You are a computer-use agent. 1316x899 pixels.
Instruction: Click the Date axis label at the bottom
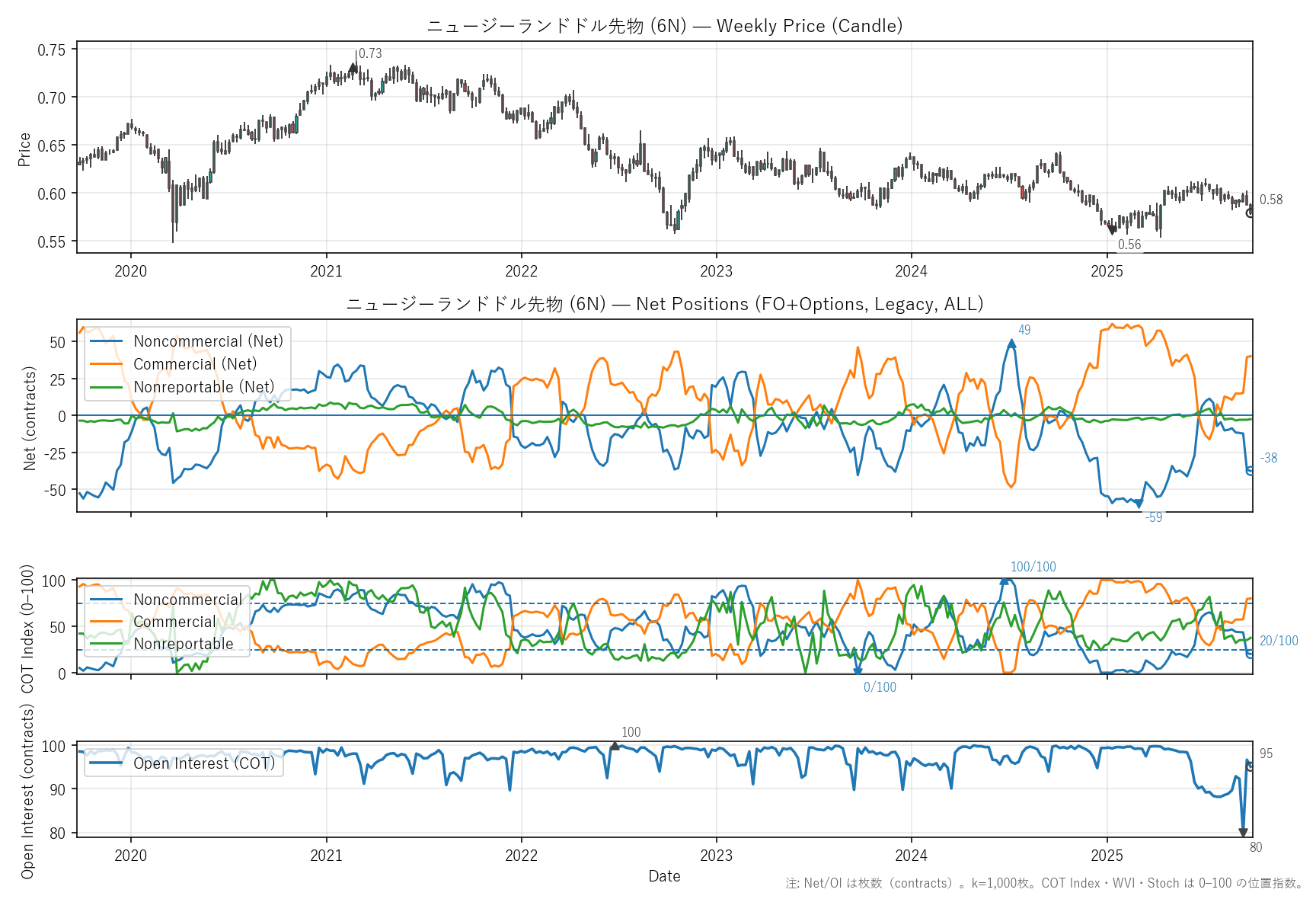(664, 876)
